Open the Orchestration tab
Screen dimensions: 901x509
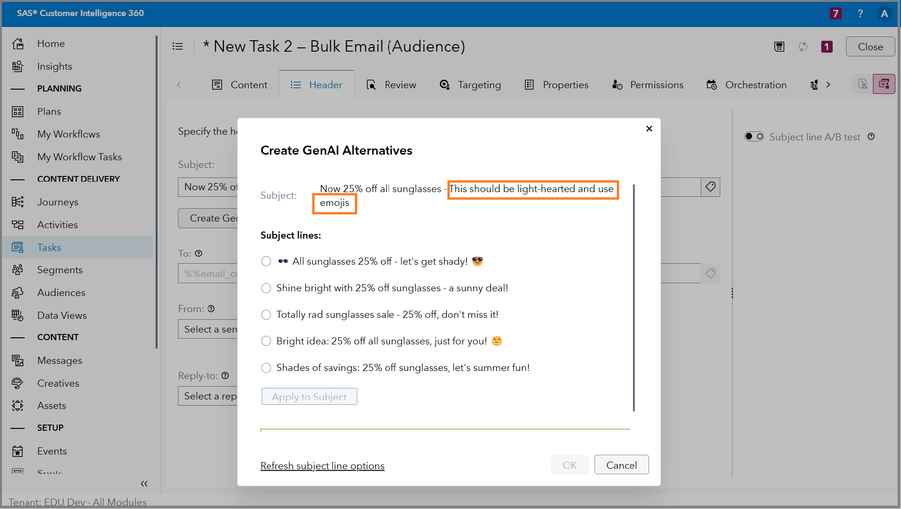point(746,85)
